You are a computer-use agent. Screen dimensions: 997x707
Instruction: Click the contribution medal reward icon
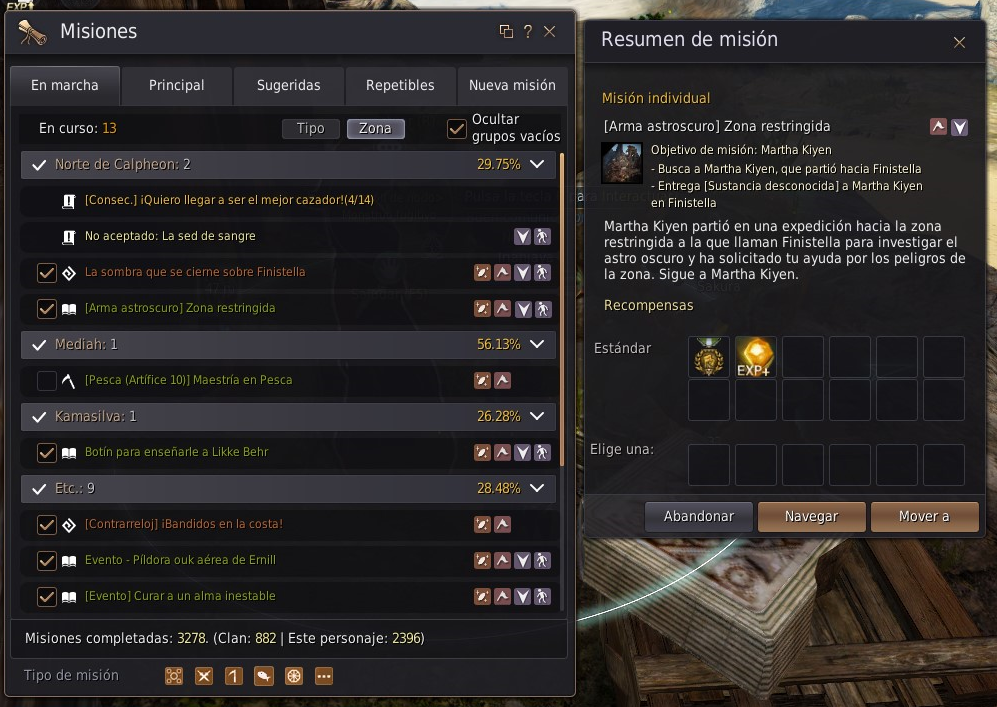coord(708,357)
